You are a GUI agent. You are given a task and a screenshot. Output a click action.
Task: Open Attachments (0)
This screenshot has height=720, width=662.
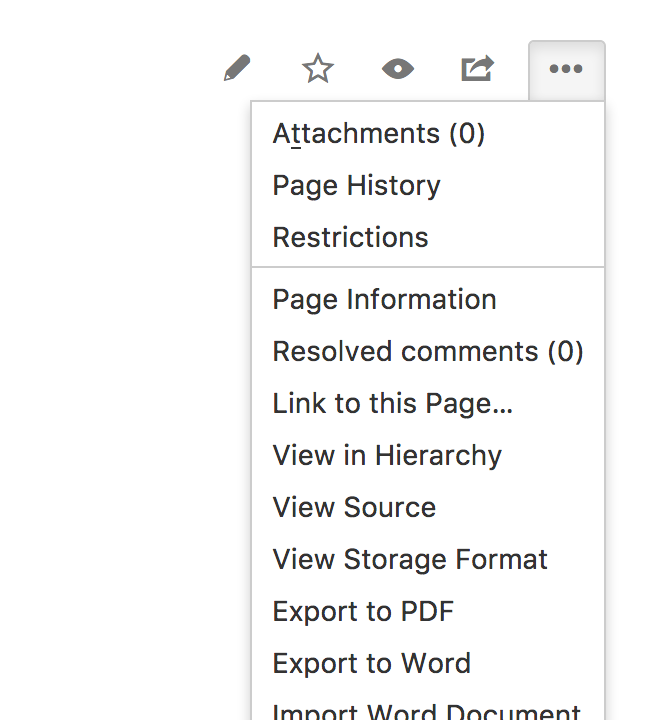click(x=428, y=134)
